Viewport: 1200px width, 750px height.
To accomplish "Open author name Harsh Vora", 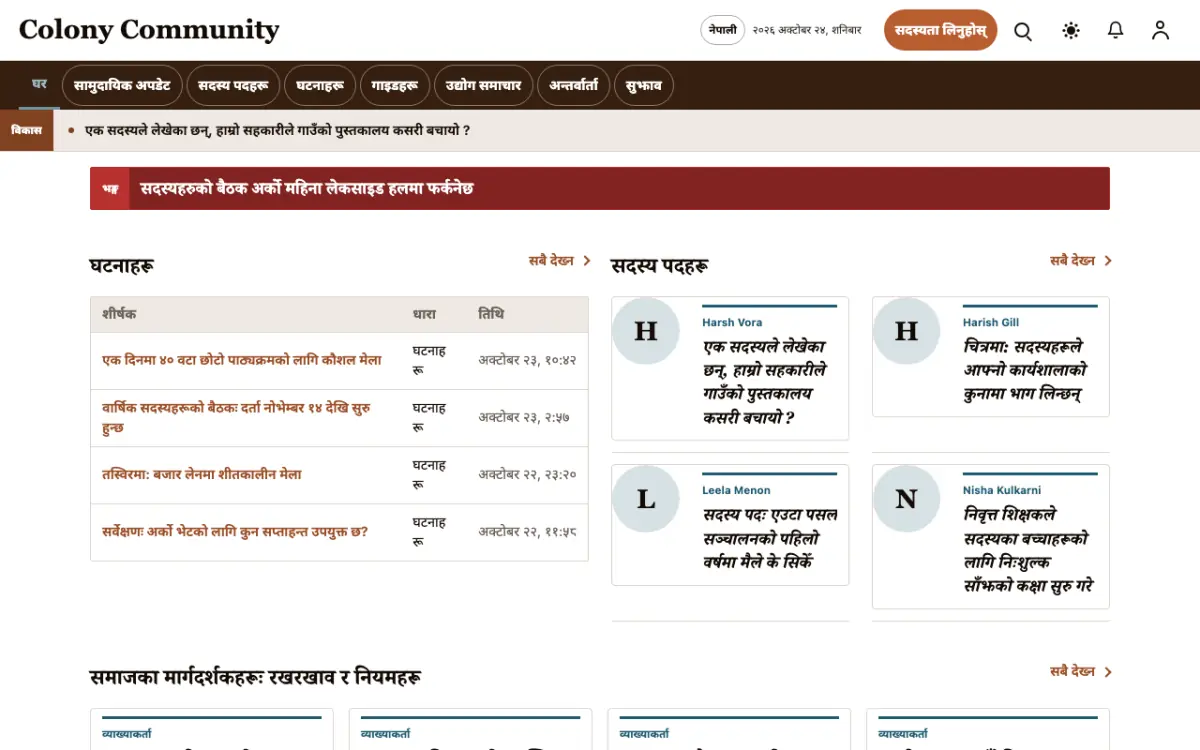I will pyautogui.click(x=732, y=322).
